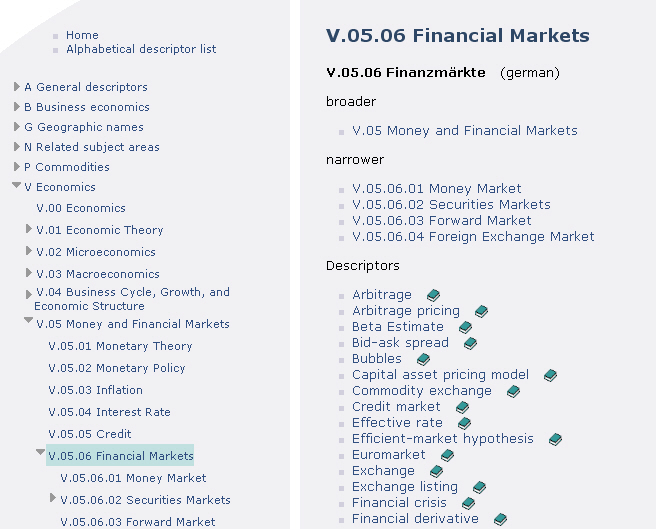Viewport: 656px width, 529px height.
Task: Click the book icon beside Commodity exchange
Action: point(513,391)
